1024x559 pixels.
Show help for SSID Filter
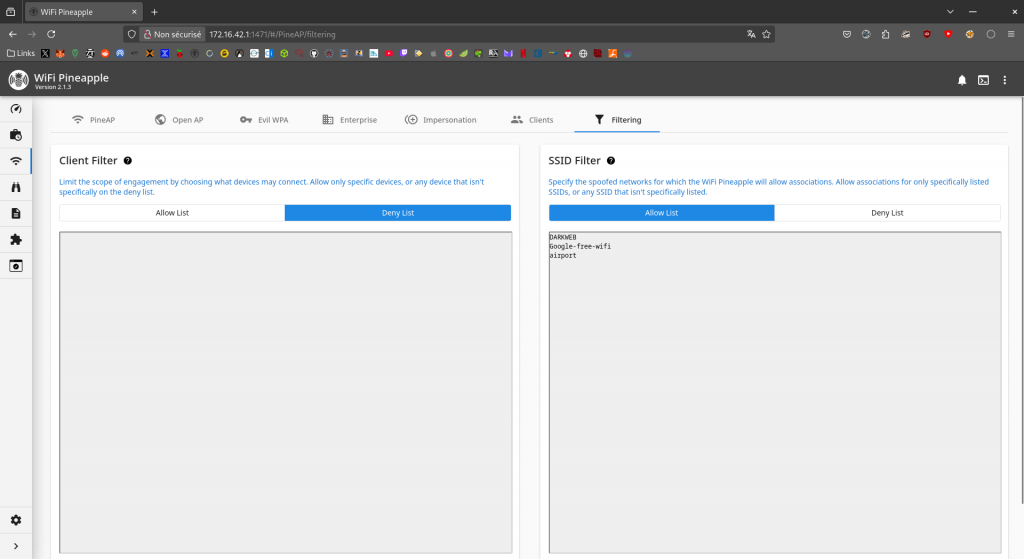pyautogui.click(x=611, y=161)
